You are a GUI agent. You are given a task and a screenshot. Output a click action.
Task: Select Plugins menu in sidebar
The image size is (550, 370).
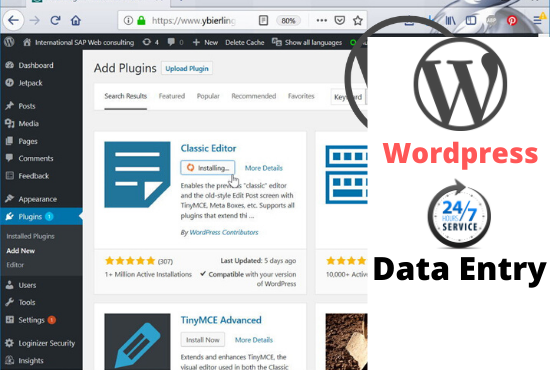click(x=41, y=216)
